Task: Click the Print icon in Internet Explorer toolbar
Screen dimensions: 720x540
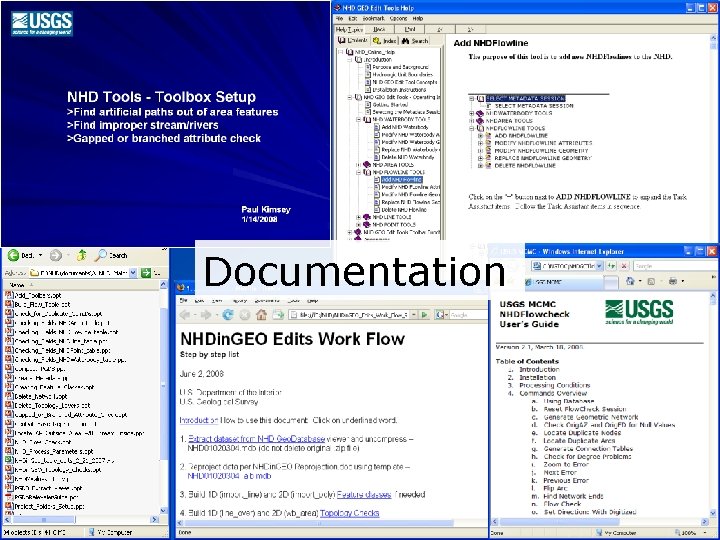Action: [673, 281]
